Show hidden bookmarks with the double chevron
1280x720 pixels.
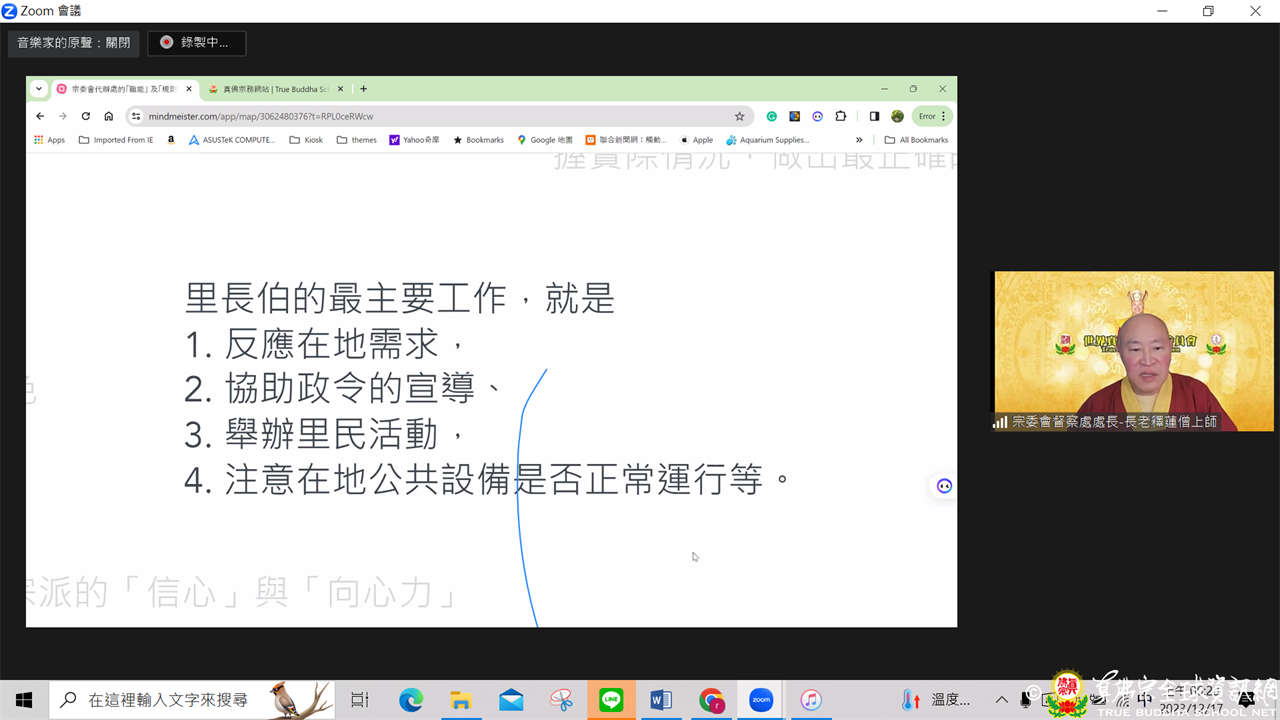click(x=858, y=140)
